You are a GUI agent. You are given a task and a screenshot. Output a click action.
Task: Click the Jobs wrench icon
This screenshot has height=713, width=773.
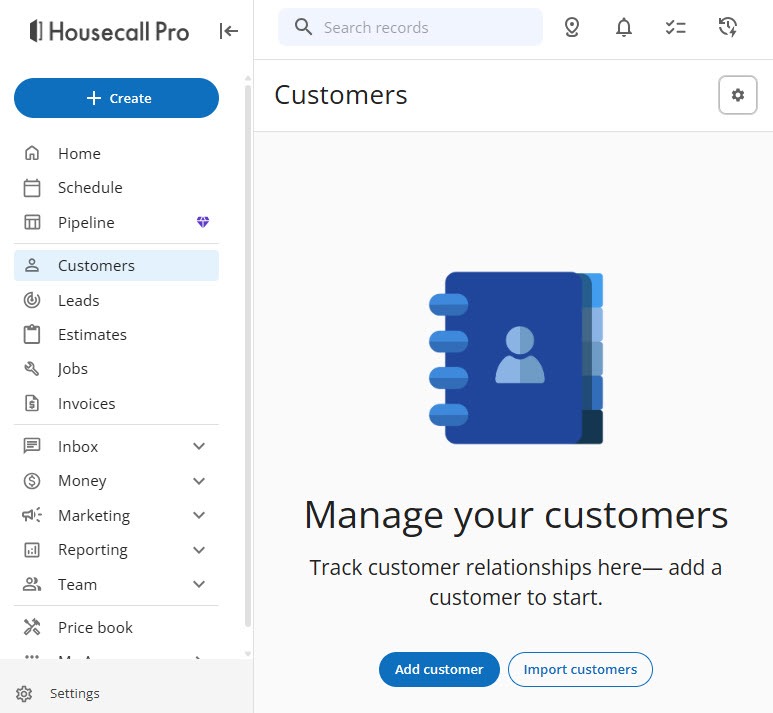click(x=32, y=368)
